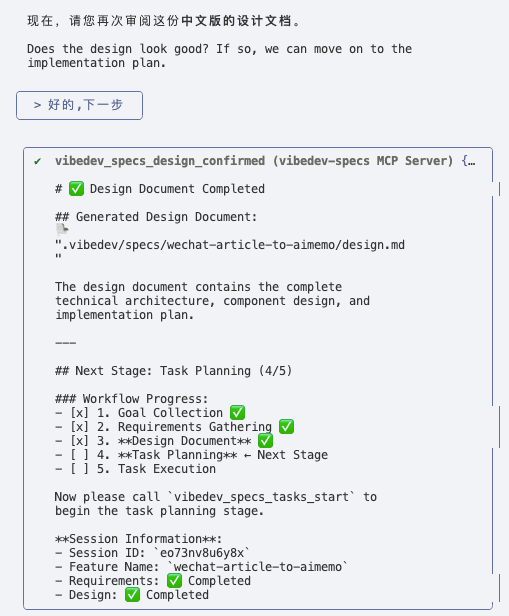
Task: Click the green check after Design Document step 3
Action: pyautogui.click(x=265, y=441)
